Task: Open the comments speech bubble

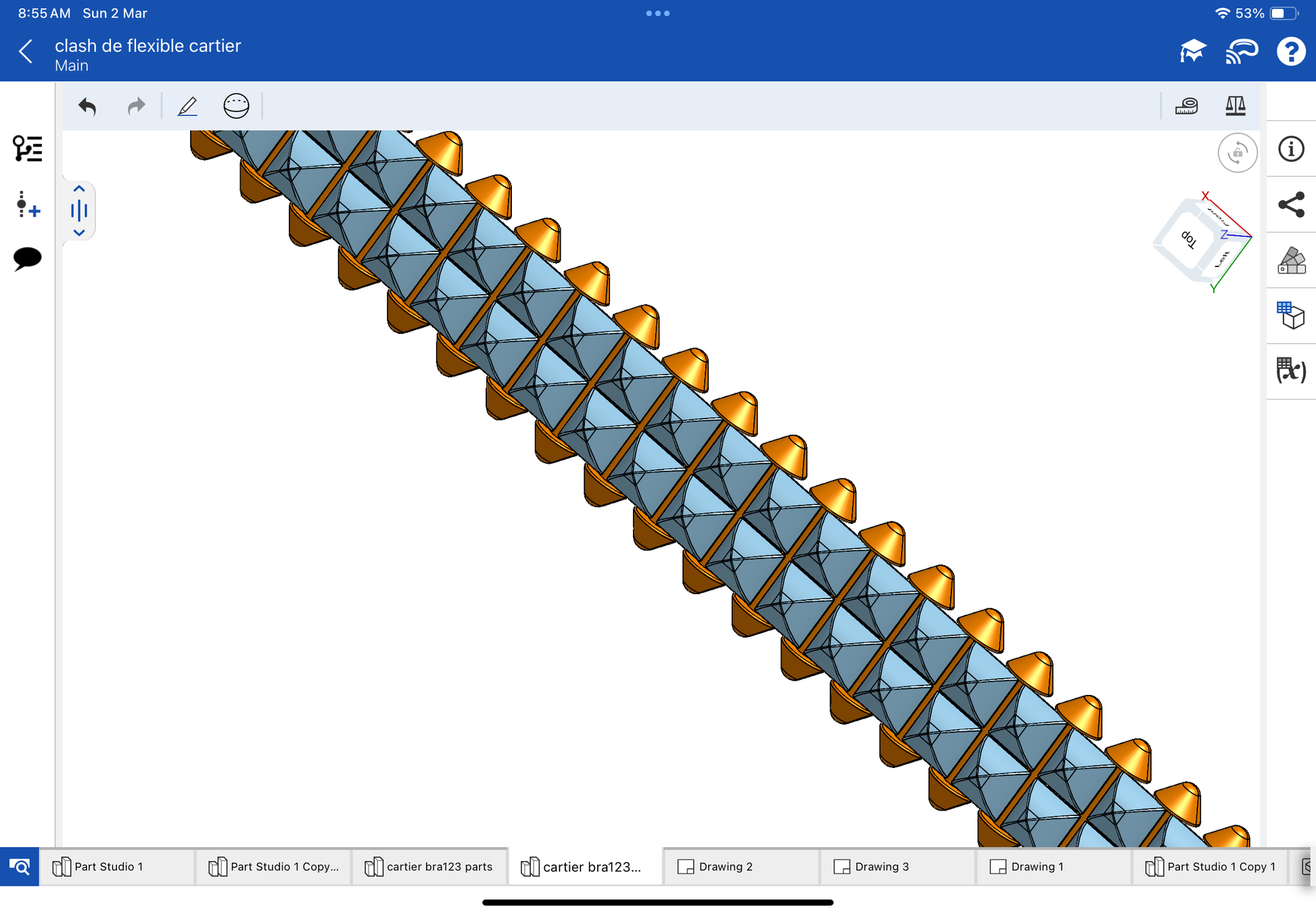Action: click(x=27, y=258)
